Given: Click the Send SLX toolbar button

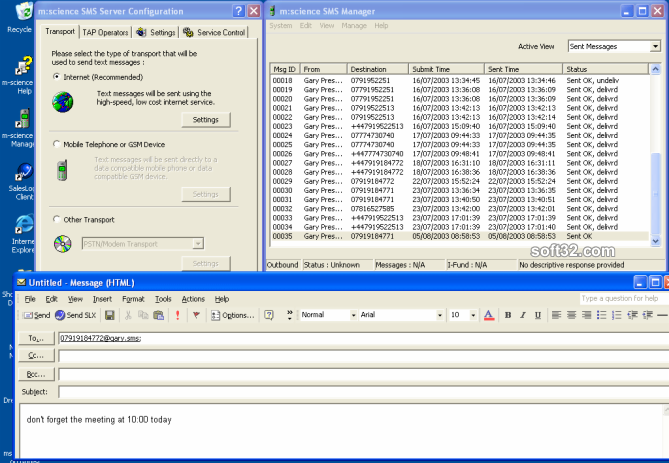Looking at the screenshot, I should point(76,315).
